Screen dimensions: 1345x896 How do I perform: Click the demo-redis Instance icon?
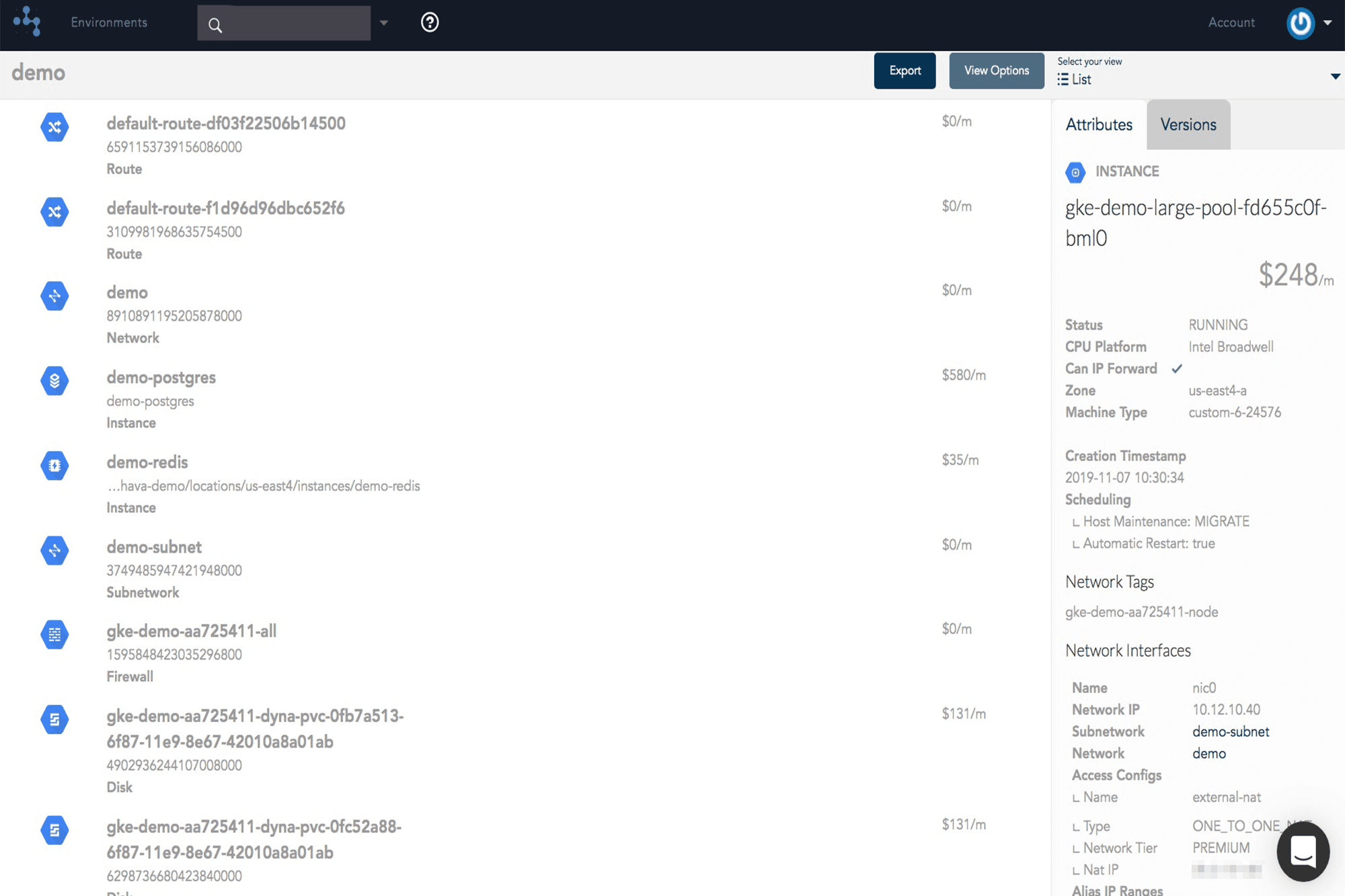54,465
